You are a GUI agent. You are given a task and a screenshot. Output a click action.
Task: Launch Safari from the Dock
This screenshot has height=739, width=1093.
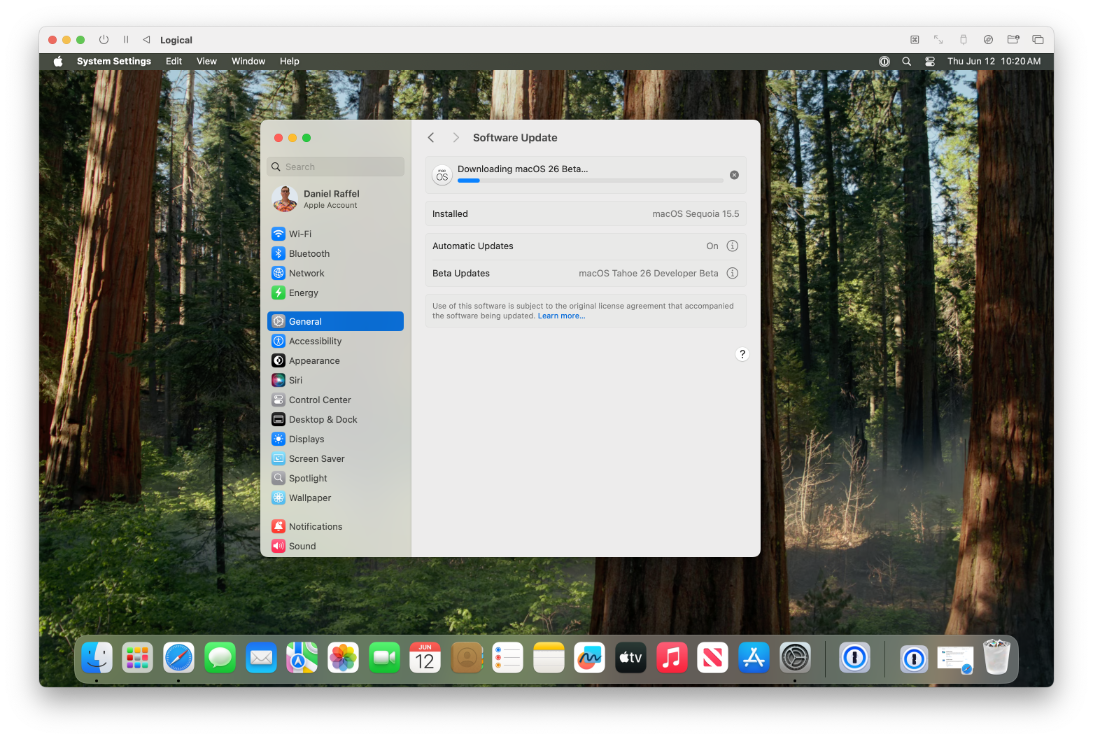coord(178,657)
